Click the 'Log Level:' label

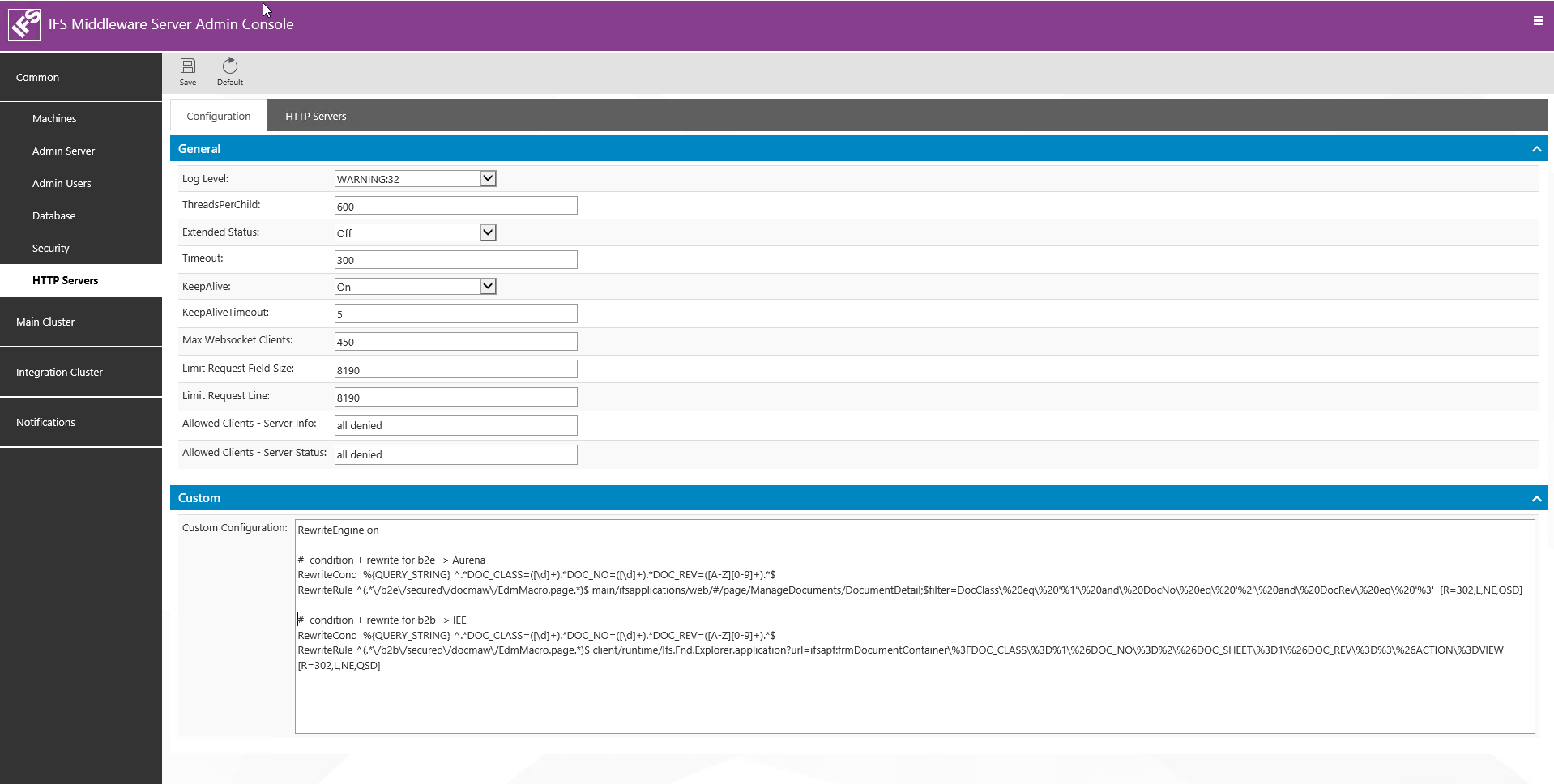[x=205, y=179]
